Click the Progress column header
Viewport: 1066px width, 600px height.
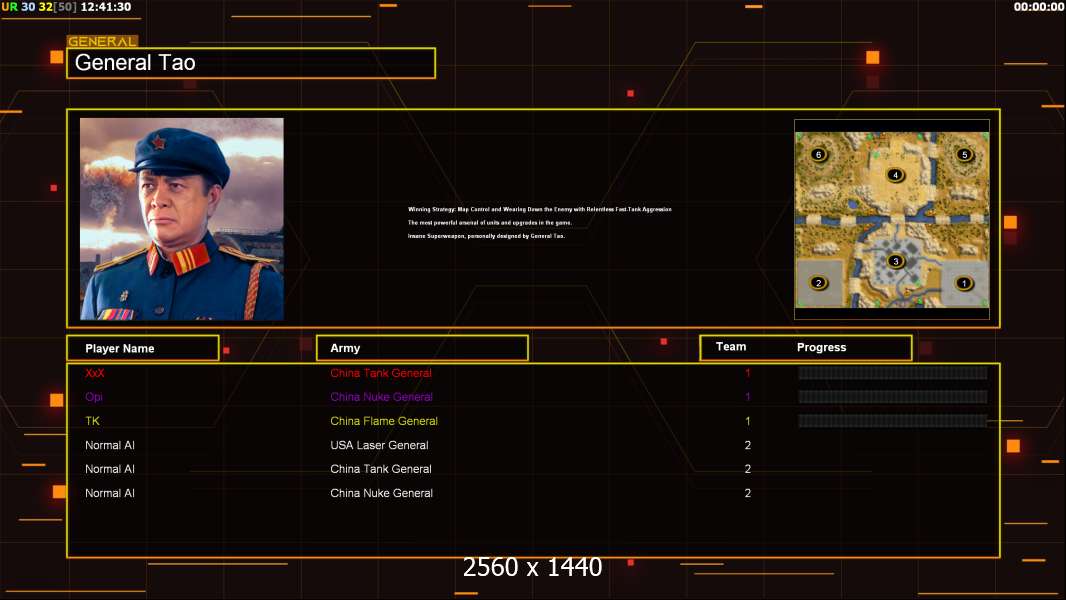coord(821,347)
